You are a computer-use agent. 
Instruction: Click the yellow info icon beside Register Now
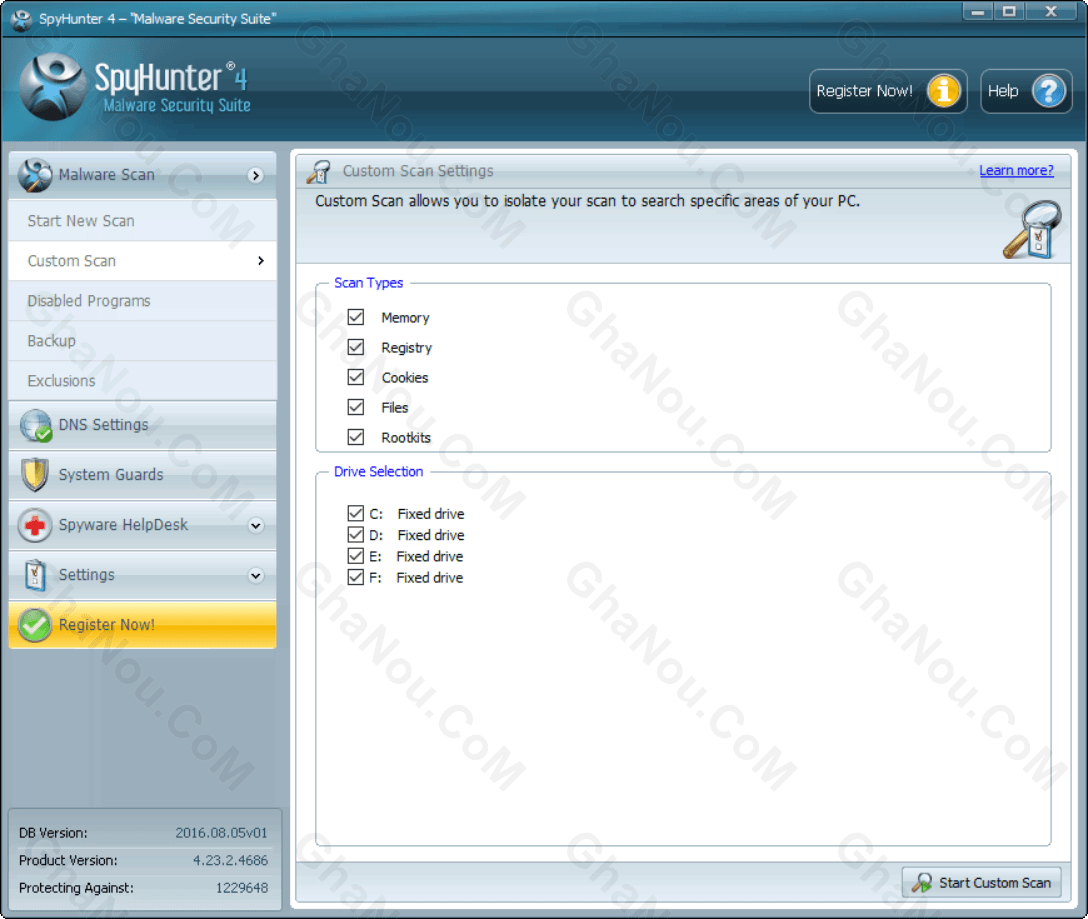944,91
